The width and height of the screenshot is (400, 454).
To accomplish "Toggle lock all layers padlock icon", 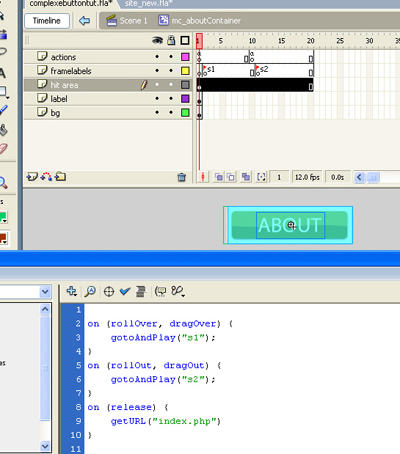I will pos(171,40).
